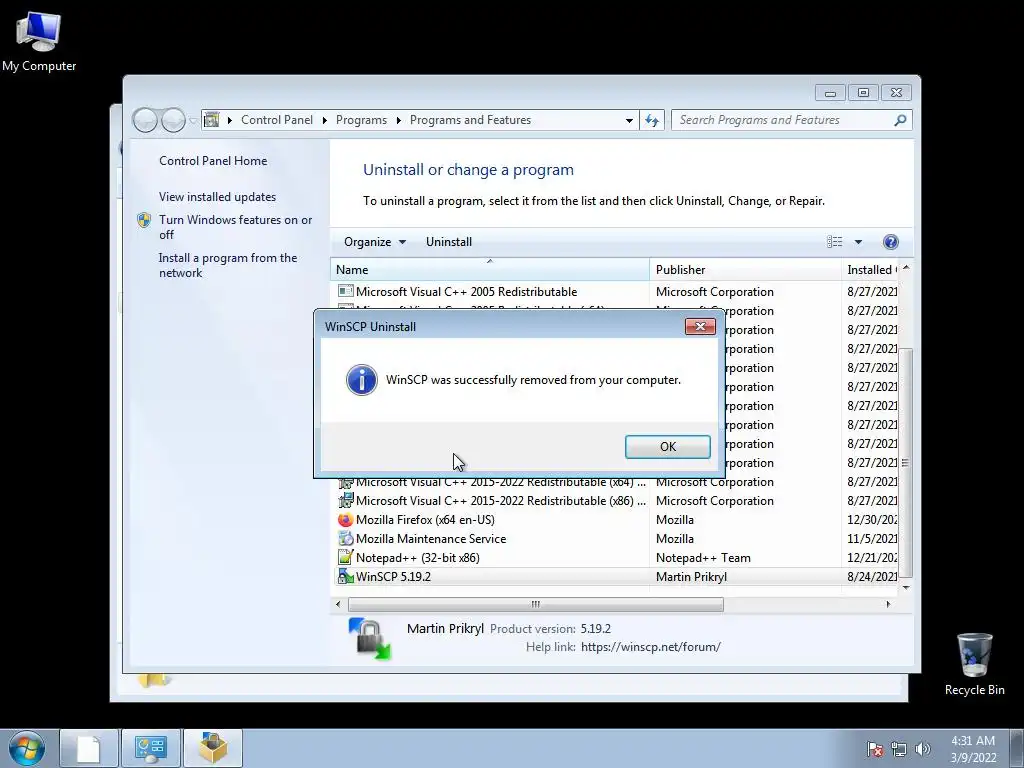This screenshot has width=1024, height=768.
Task: Close the WinSCP Uninstall dialog with X
Action: (x=700, y=327)
